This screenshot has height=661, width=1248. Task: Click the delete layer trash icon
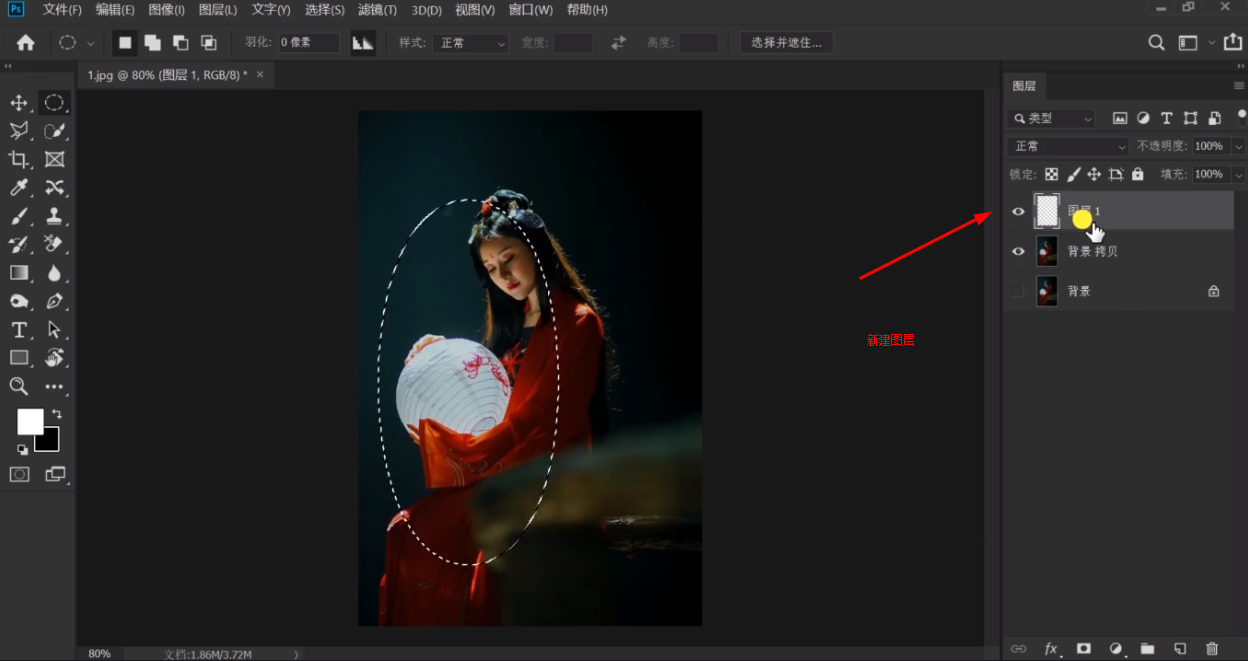point(1212,649)
